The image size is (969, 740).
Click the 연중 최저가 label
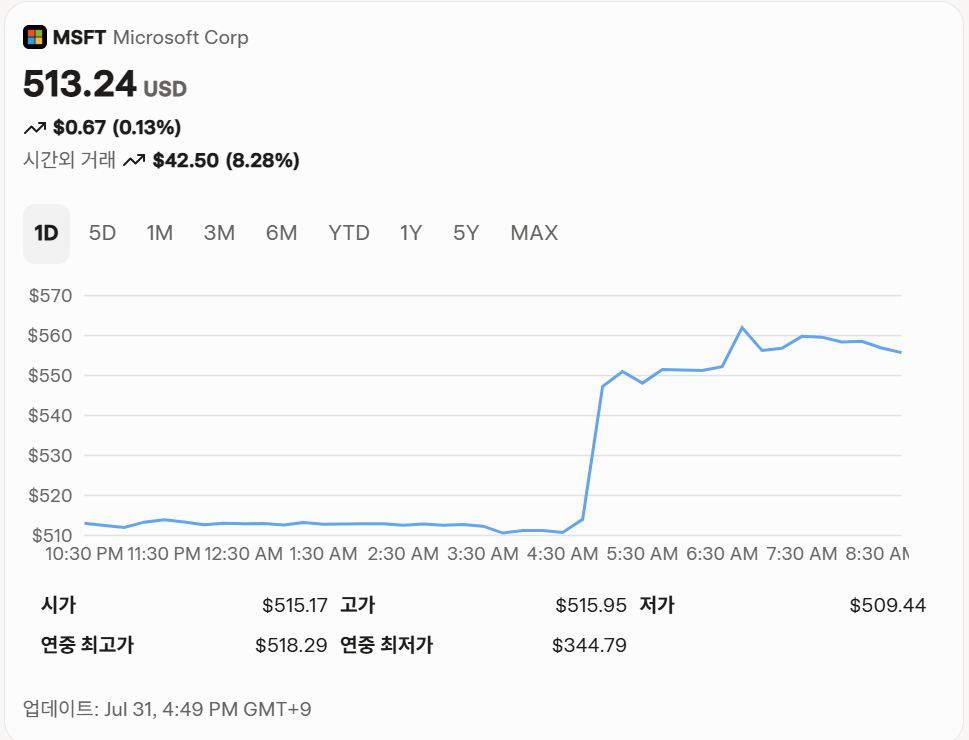point(387,645)
